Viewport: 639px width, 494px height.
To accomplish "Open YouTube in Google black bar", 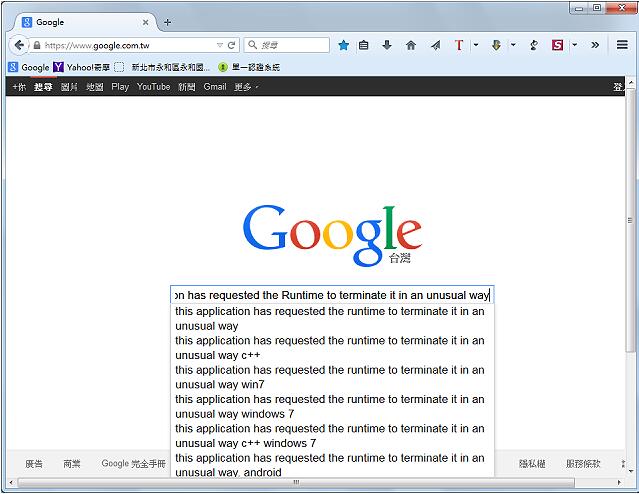I will pyautogui.click(x=154, y=87).
